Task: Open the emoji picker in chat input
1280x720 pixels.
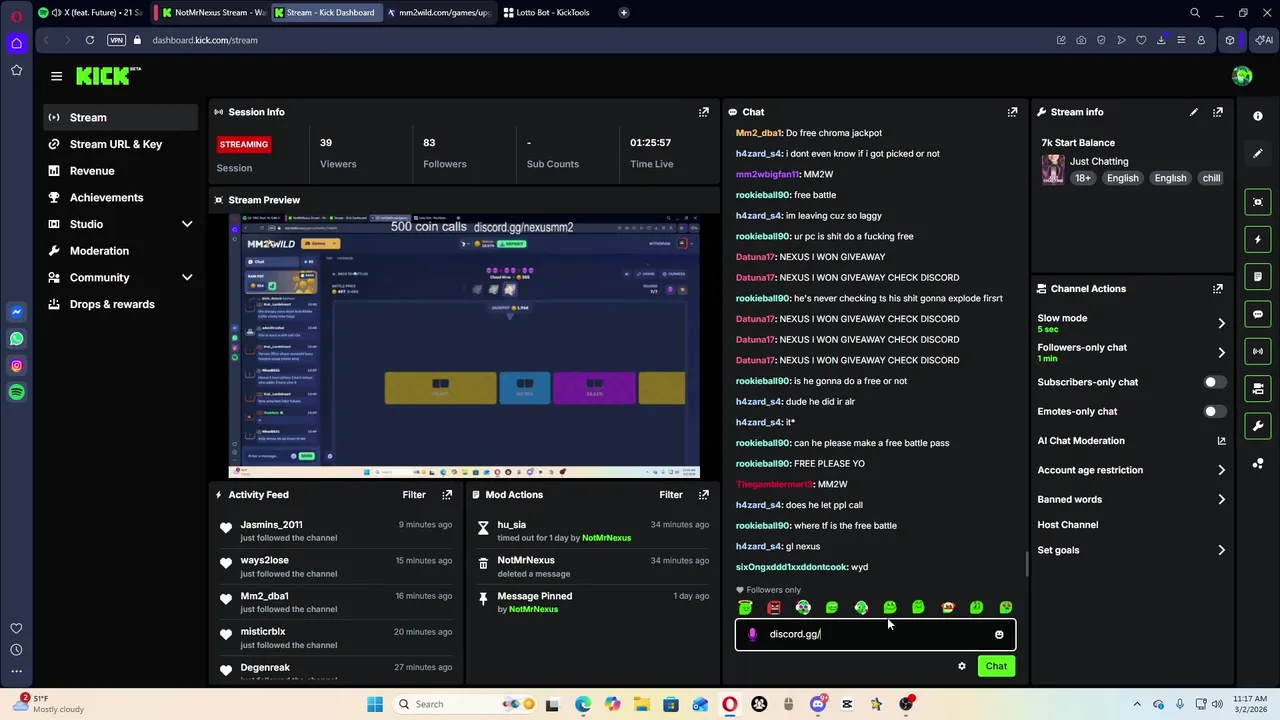Action: (x=999, y=635)
